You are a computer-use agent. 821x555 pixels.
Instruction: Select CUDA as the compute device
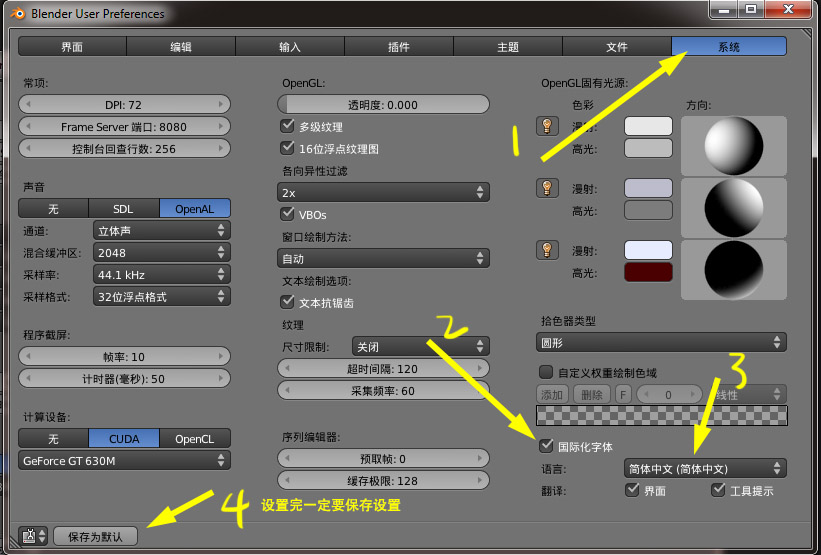pyautogui.click(x=124, y=438)
